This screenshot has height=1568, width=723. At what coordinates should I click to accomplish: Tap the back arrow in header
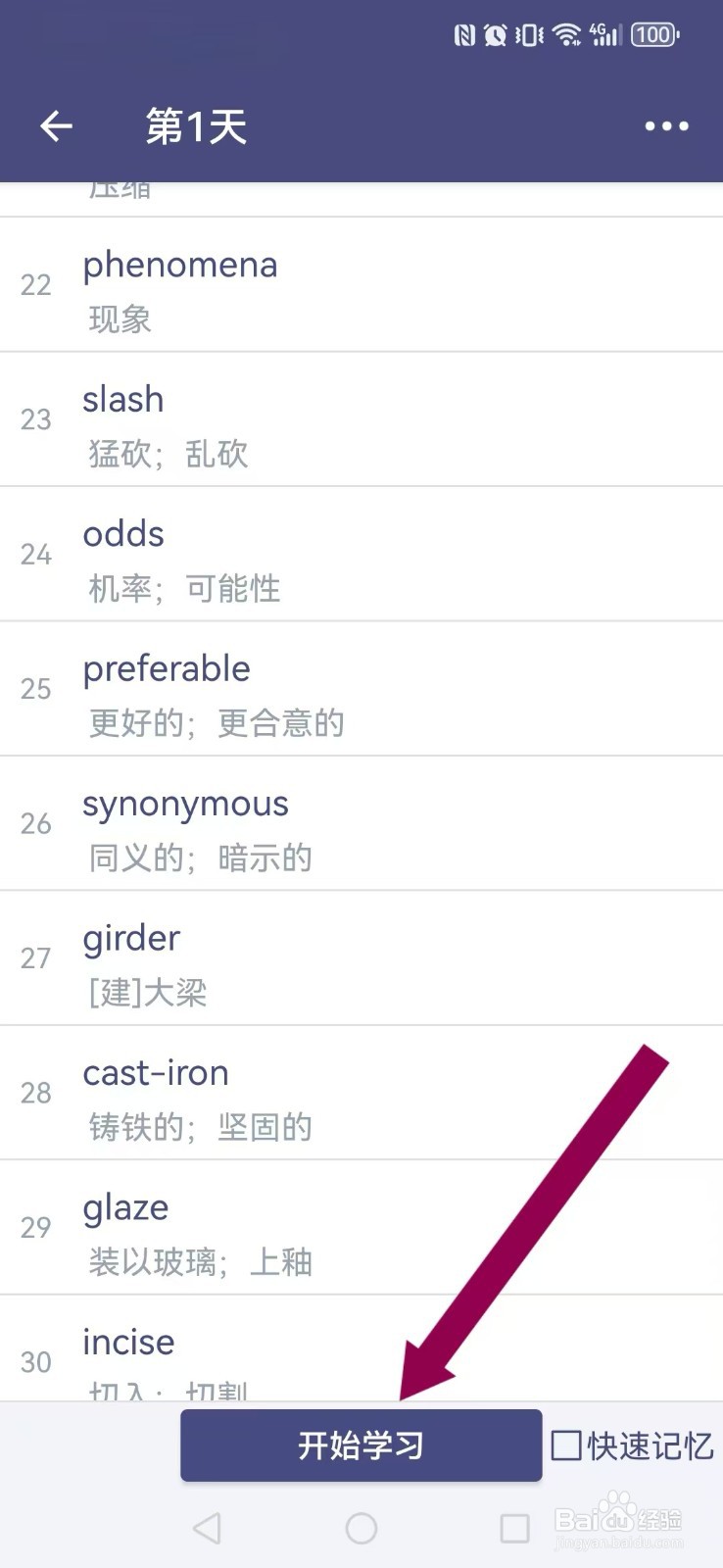pyautogui.click(x=57, y=126)
